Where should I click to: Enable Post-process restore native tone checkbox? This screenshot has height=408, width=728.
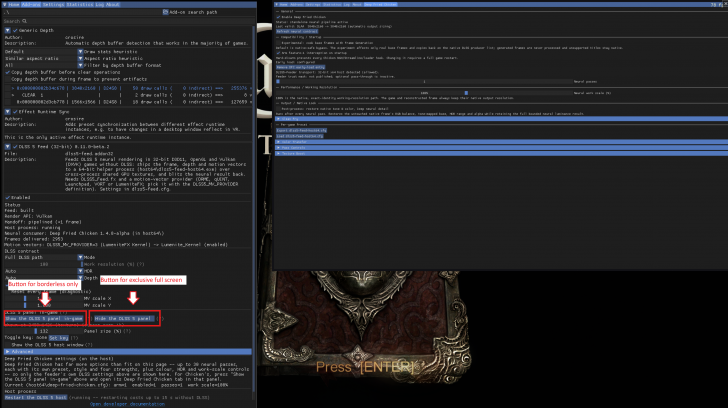click(279, 109)
